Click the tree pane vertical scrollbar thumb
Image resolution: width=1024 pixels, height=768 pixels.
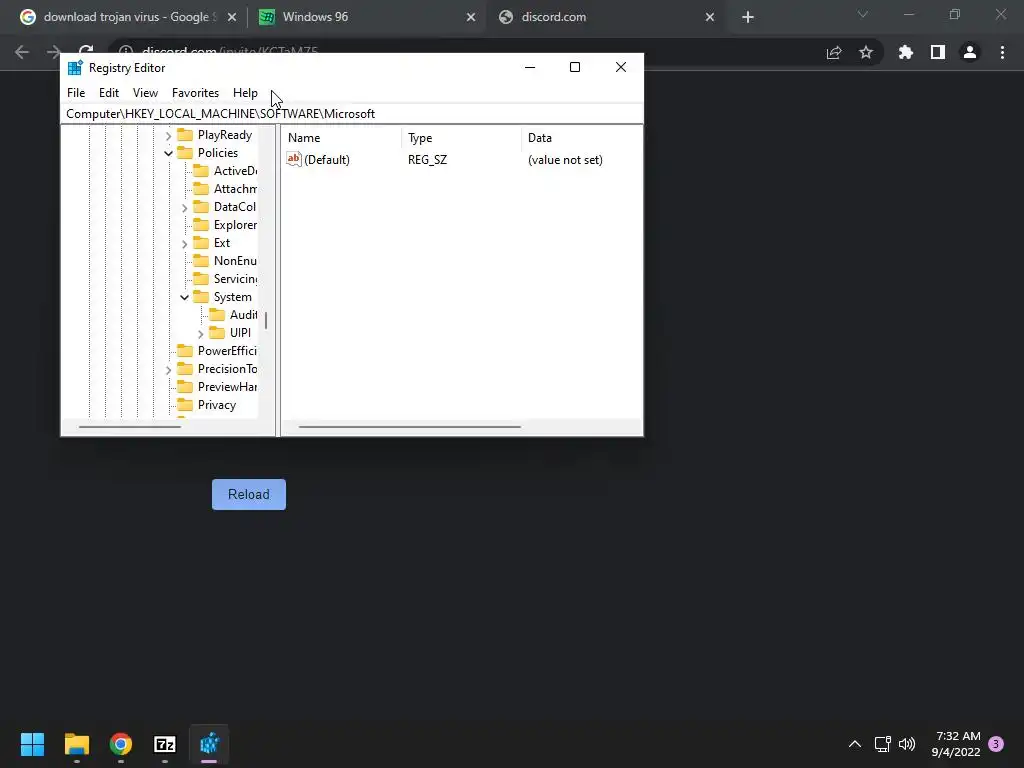[x=266, y=321]
